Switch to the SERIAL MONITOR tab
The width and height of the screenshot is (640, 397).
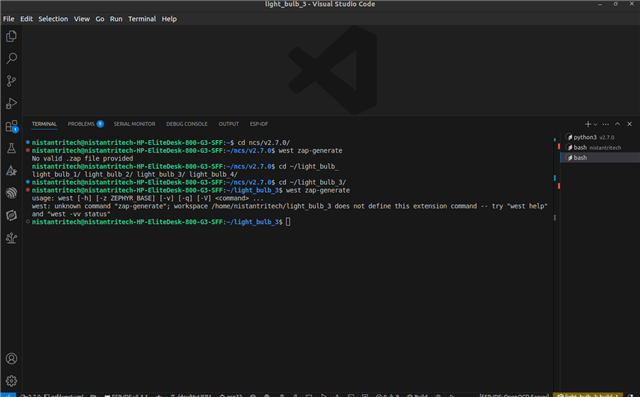(x=134, y=124)
